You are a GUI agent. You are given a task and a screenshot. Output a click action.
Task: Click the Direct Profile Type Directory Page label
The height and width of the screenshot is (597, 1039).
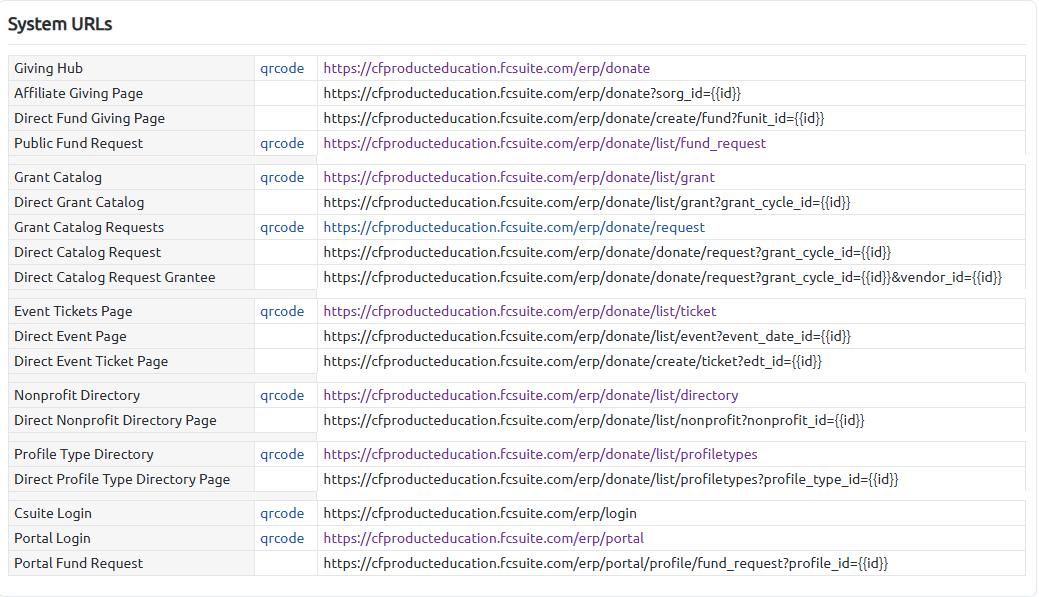122,479
